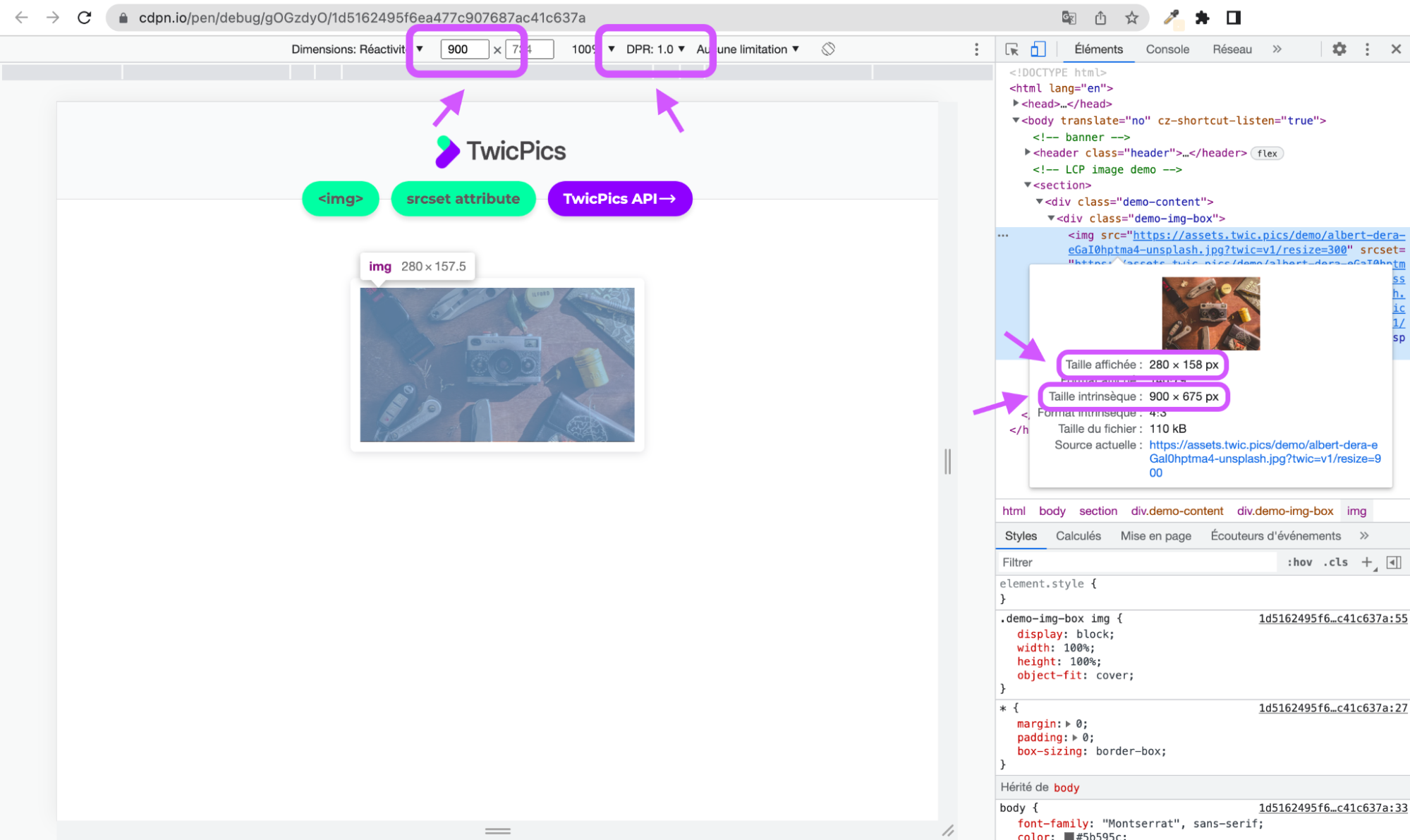This screenshot has width=1410, height=840.
Task: Switch to the Console tab
Action: click(x=1167, y=49)
